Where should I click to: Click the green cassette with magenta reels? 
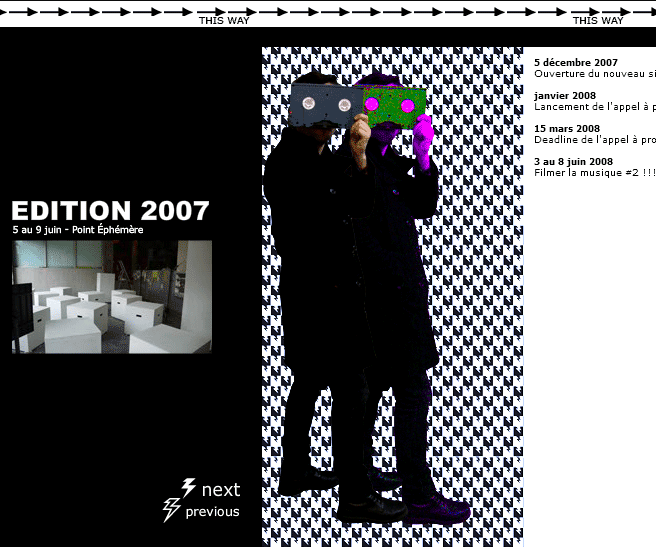tap(393, 105)
